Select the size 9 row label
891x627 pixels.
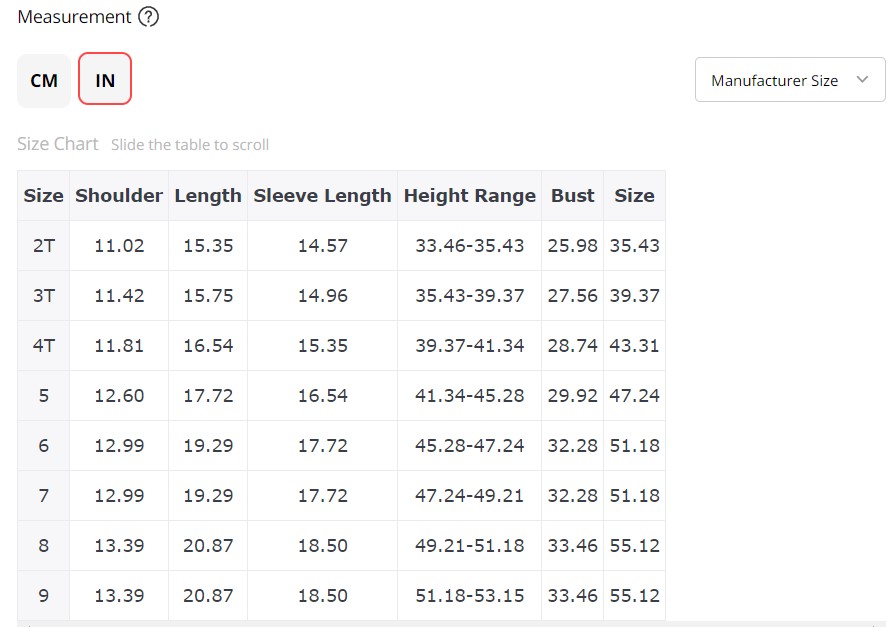44,596
